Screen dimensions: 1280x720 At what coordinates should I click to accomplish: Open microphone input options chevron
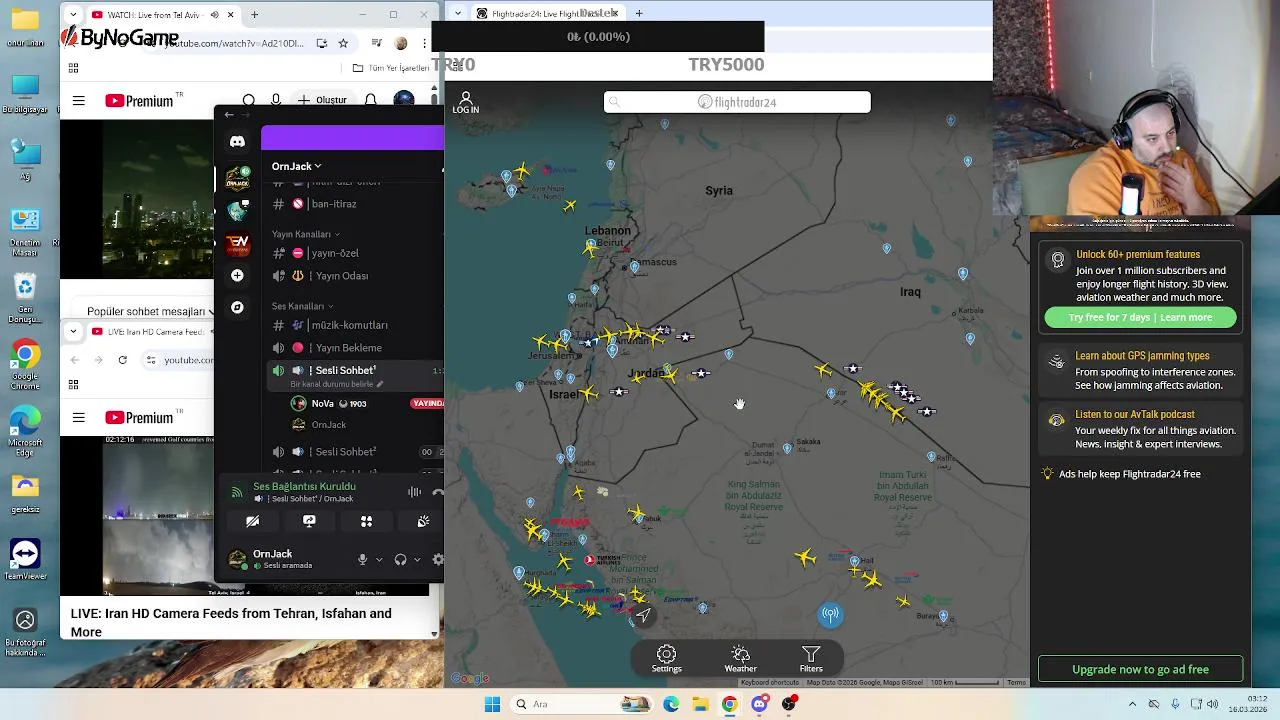point(378,560)
